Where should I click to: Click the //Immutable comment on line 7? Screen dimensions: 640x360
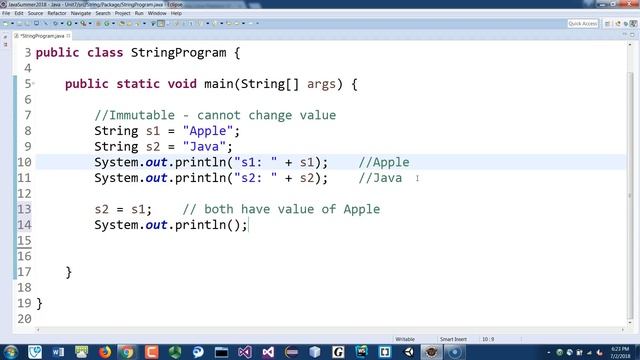click(215, 115)
